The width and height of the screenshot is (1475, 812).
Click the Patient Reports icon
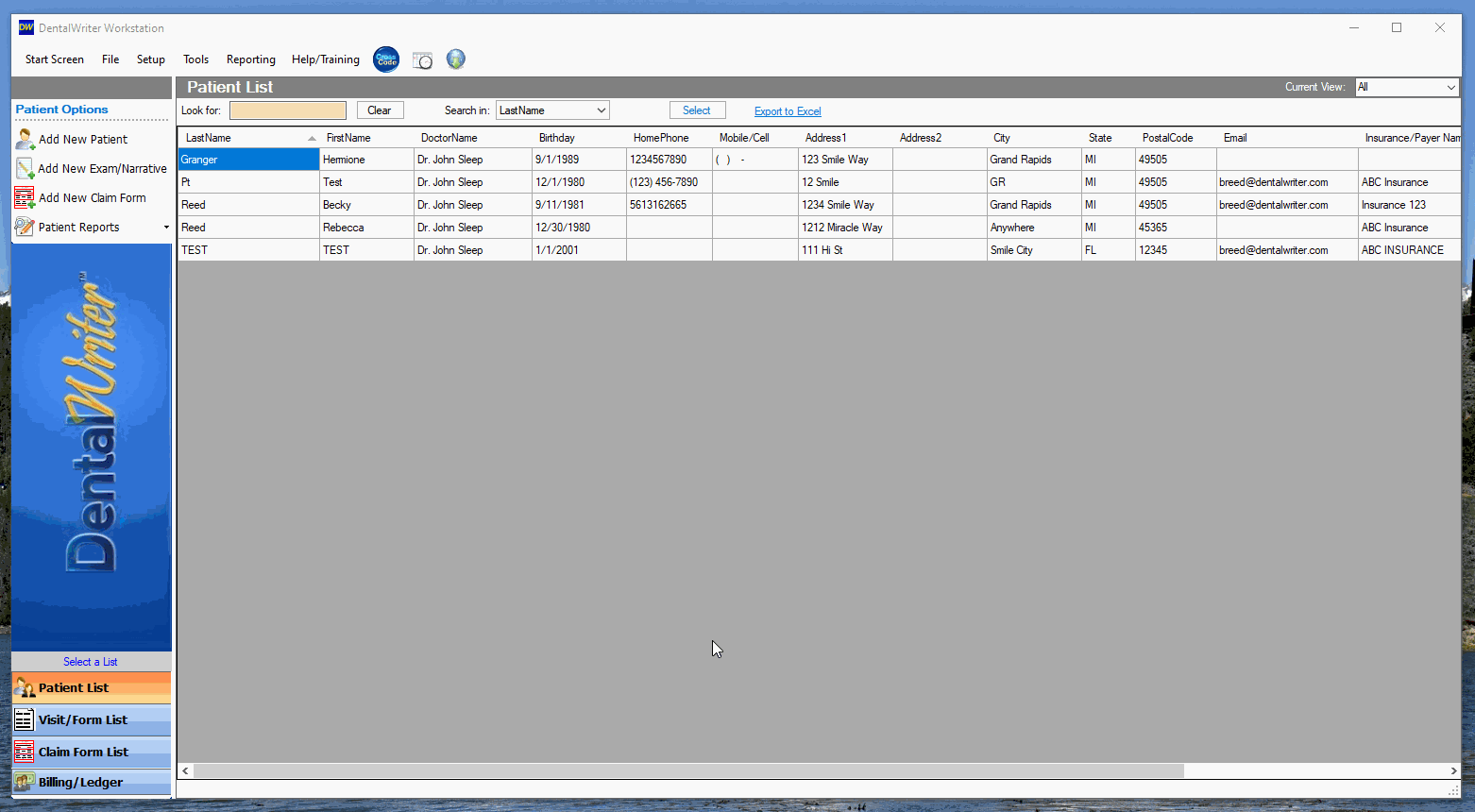[x=25, y=227]
